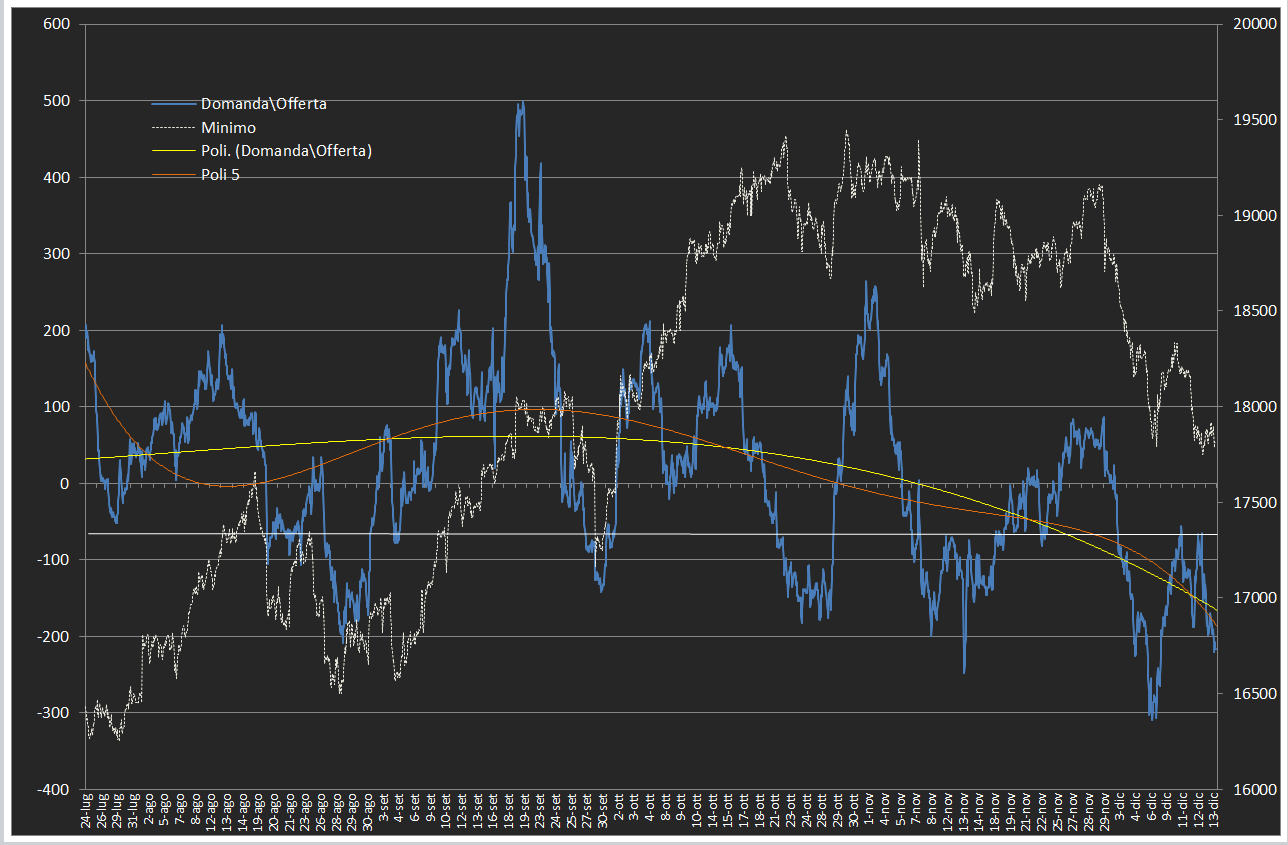
Task: Click the 300 label on left axis
Action: click(x=56, y=254)
